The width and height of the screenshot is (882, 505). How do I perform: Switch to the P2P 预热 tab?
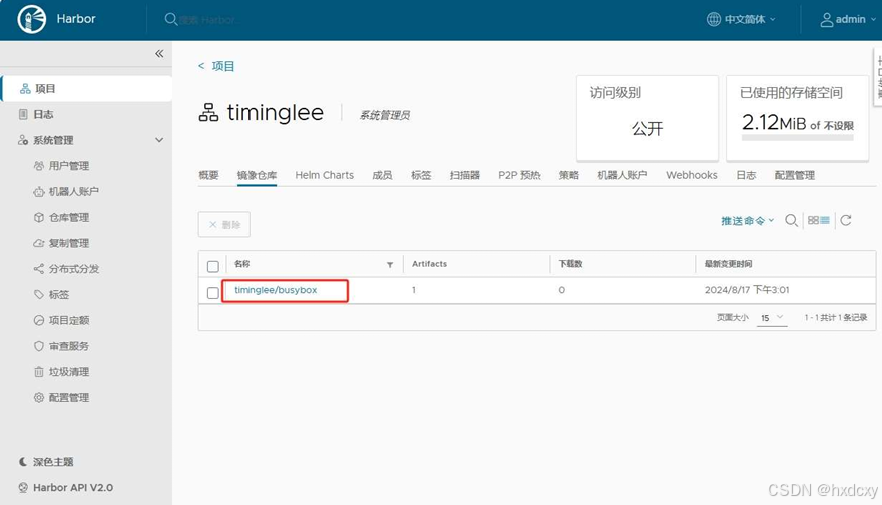[x=519, y=175]
